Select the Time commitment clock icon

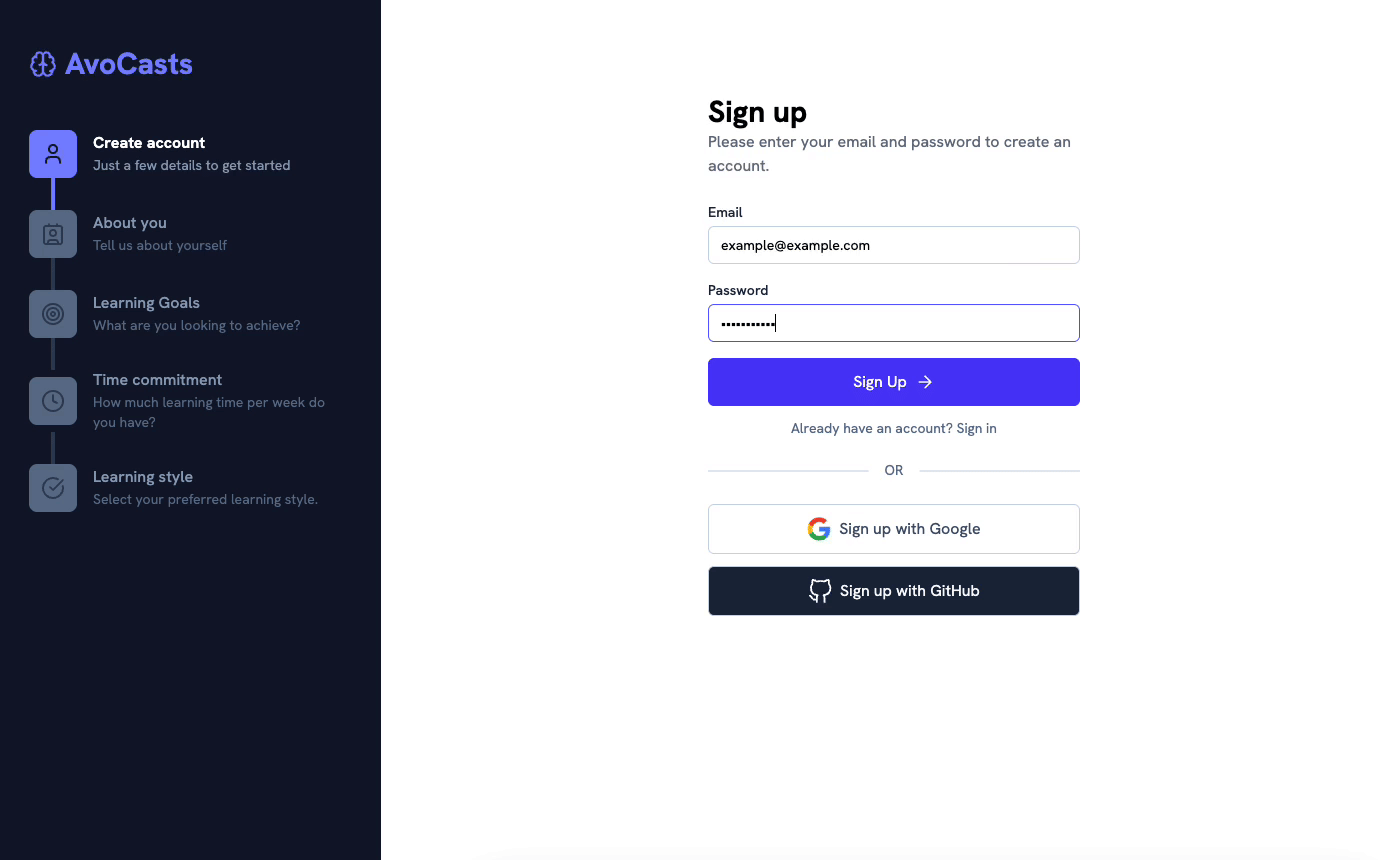53,401
